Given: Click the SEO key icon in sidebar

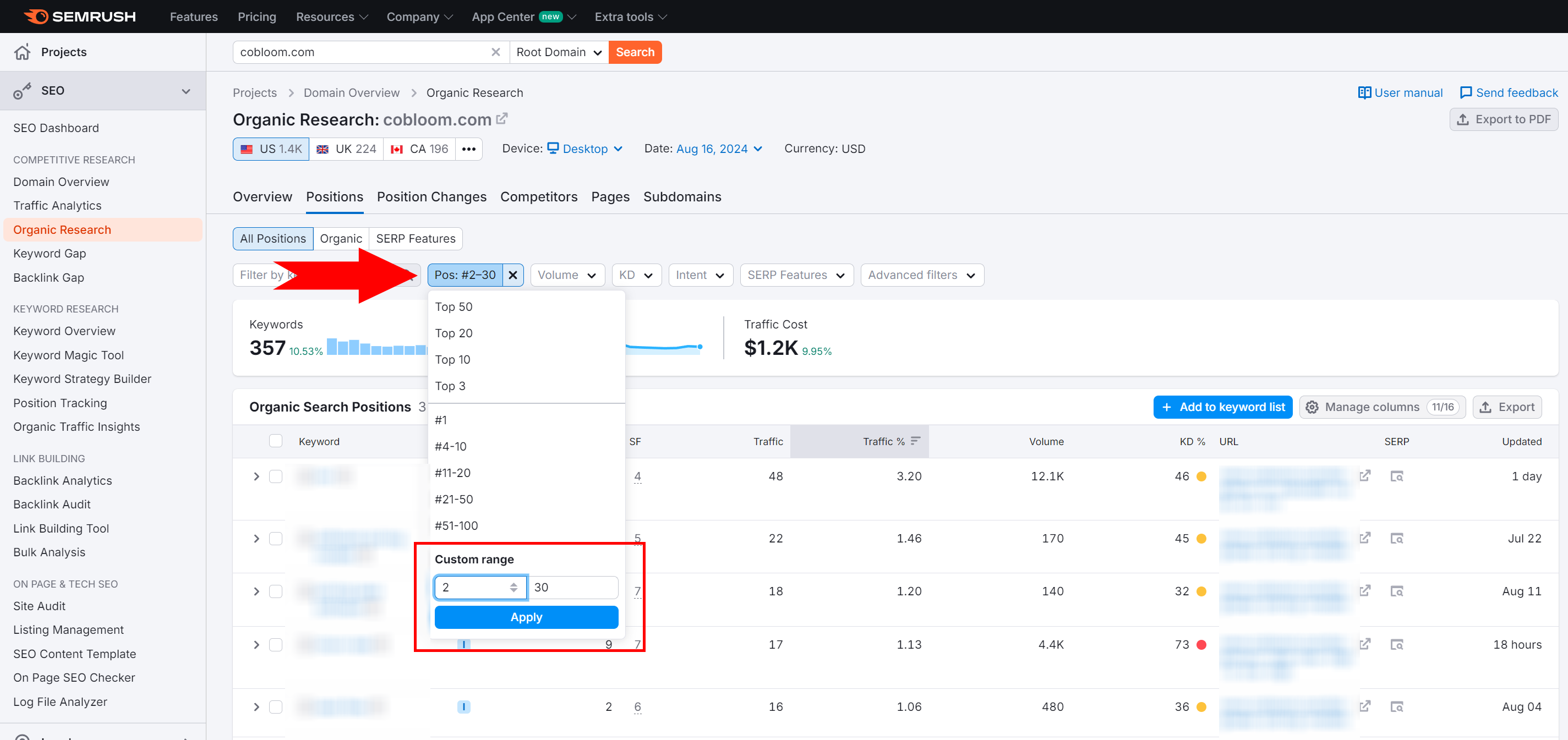Looking at the screenshot, I should [x=22, y=91].
